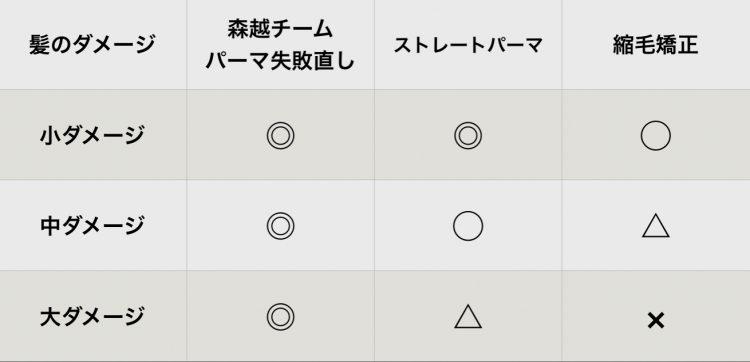Click the 小ダメージ row label
Image resolution: width=750 pixels, height=362 pixels.
tap(92, 136)
